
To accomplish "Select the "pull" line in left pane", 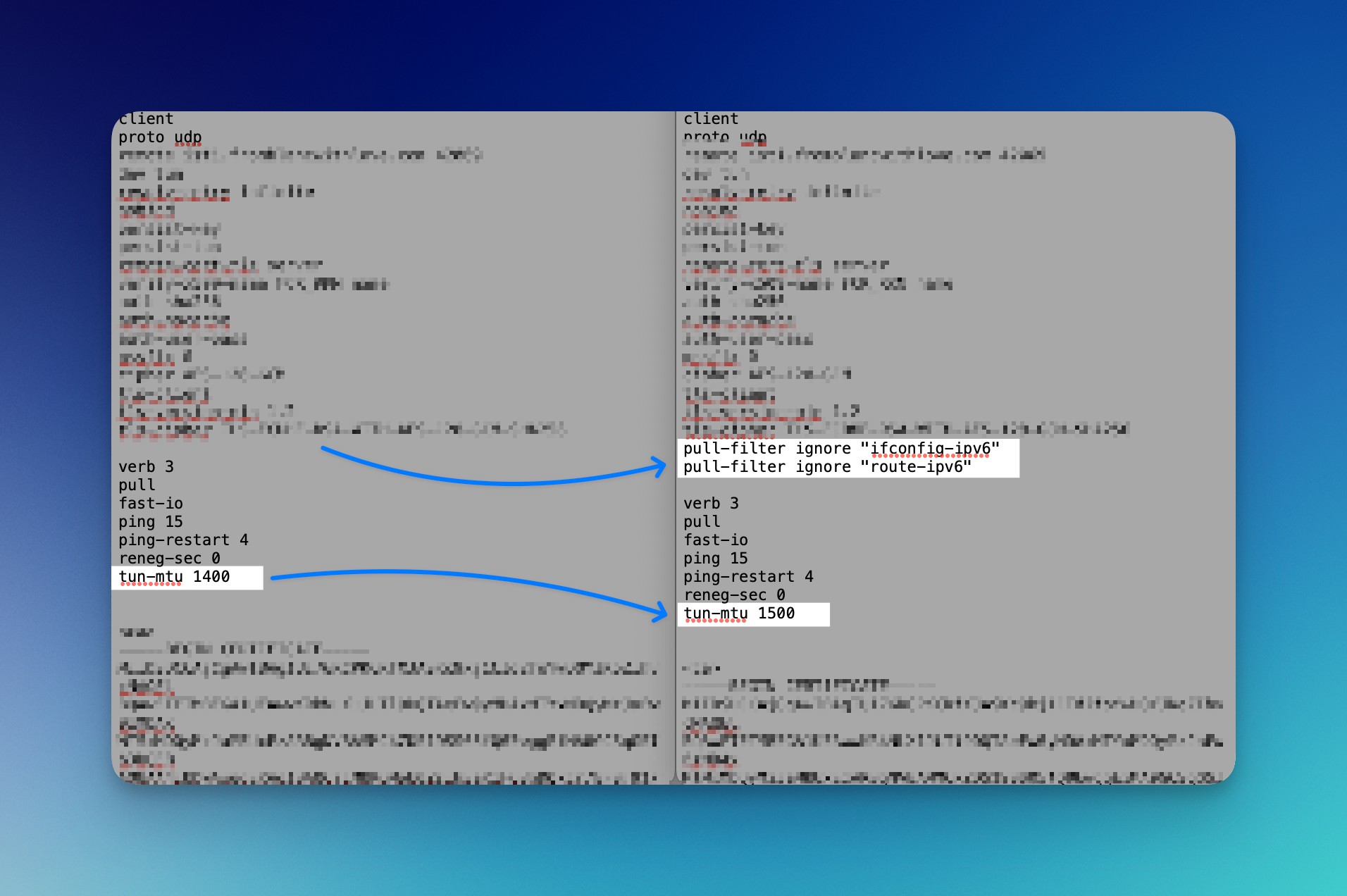I will tap(137, 485).
